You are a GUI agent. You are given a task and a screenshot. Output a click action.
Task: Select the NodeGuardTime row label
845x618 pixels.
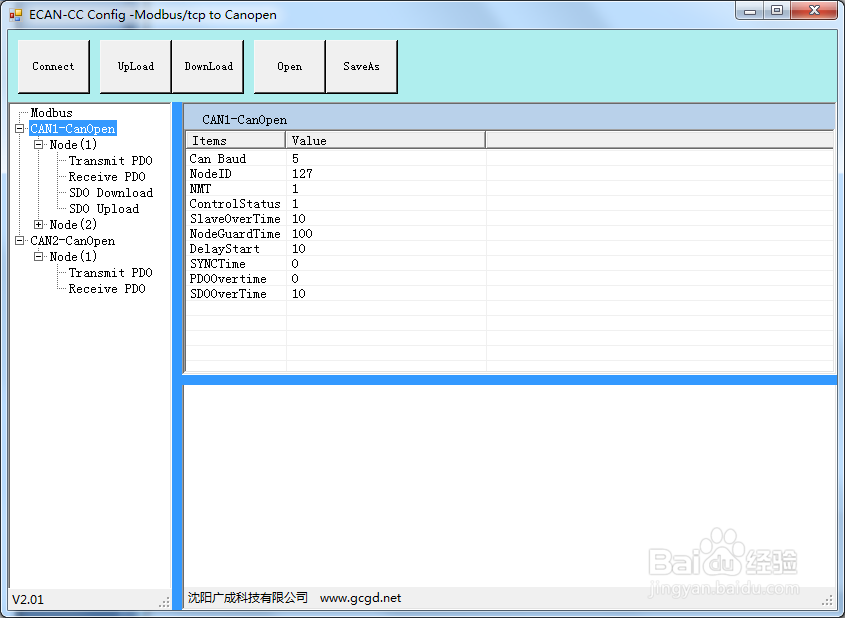pos(235,234)
